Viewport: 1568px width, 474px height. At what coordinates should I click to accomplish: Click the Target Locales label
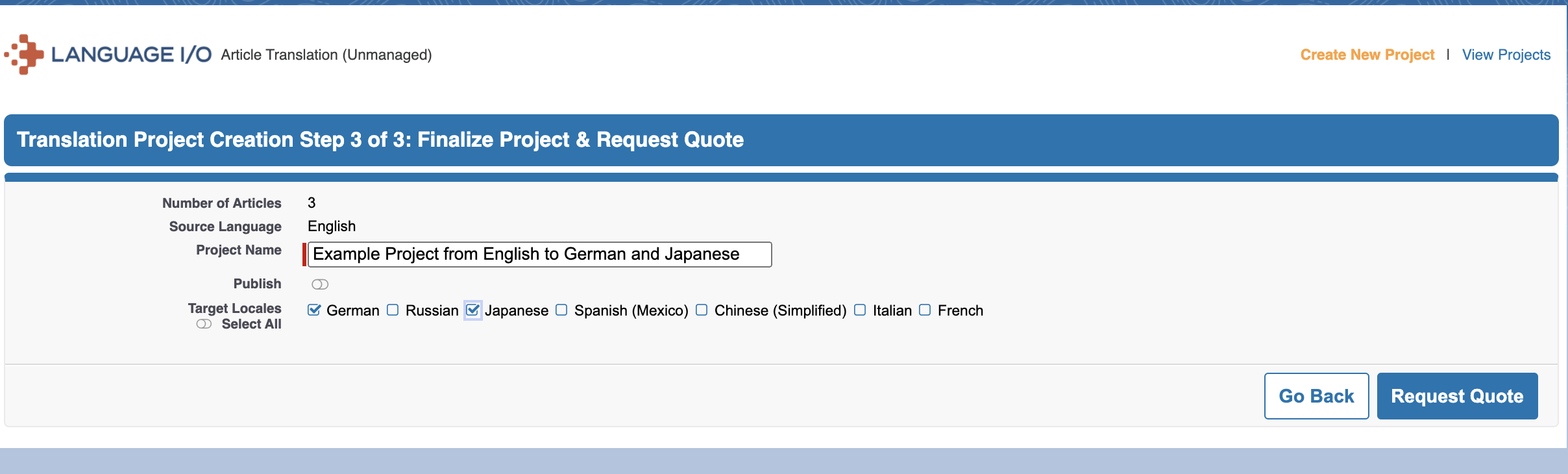pyautogui.click(x=234, y=308)
